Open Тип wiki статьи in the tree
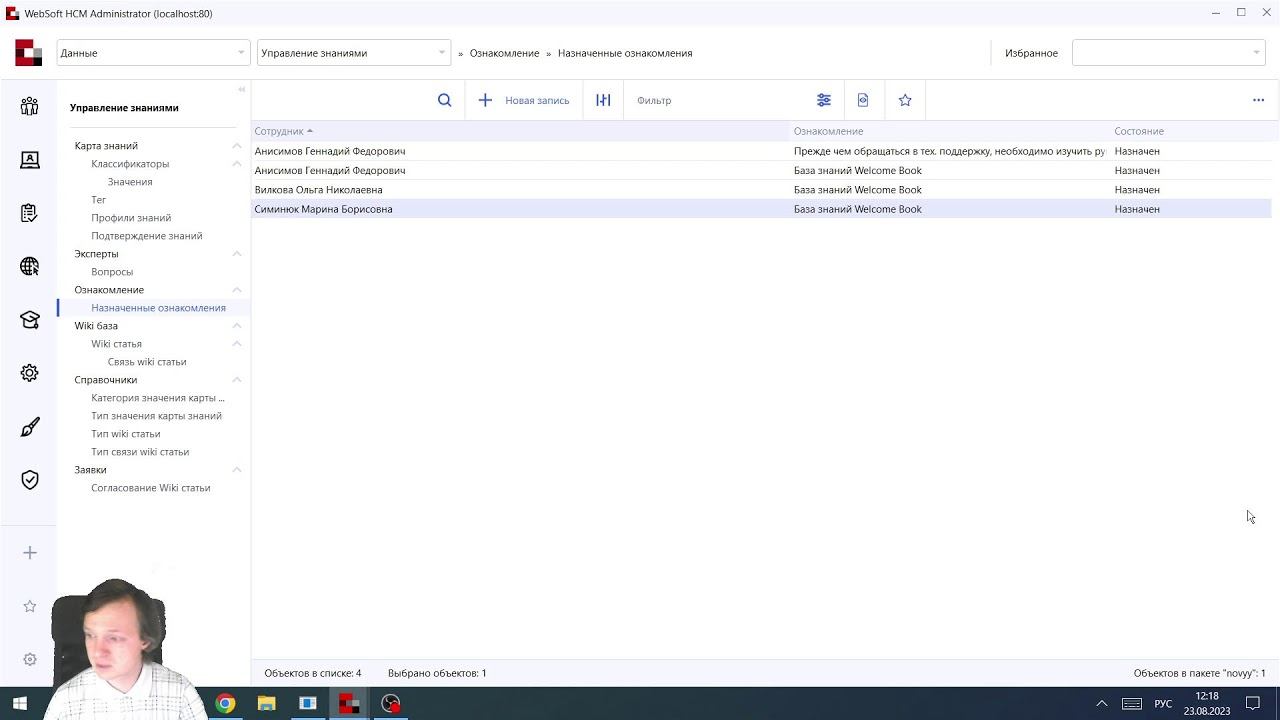 tap(126, 434)
